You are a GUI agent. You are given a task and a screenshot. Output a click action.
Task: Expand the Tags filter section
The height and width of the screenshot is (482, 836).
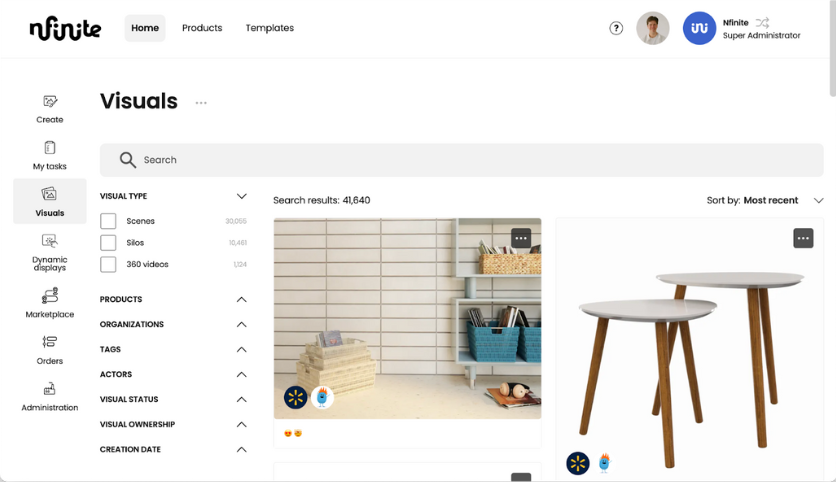[x=242, y=350]
